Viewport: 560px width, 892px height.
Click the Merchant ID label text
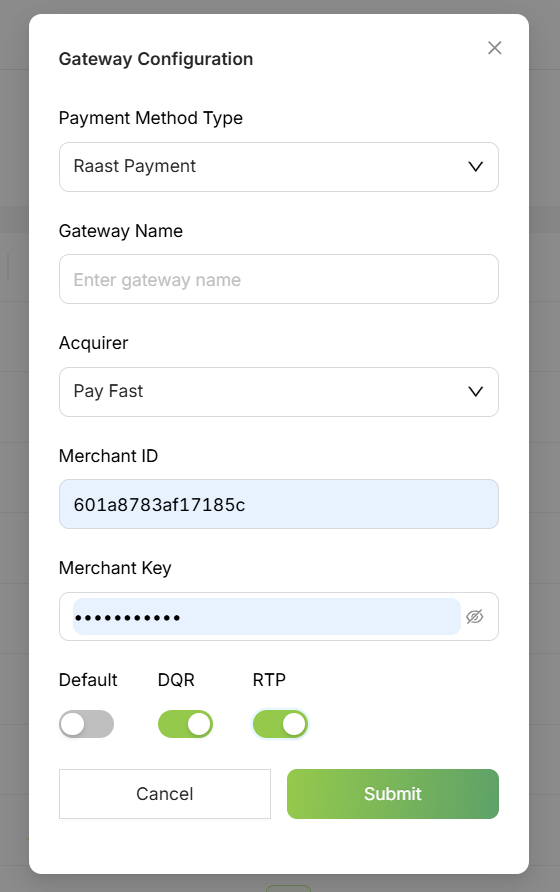[108, 456]
